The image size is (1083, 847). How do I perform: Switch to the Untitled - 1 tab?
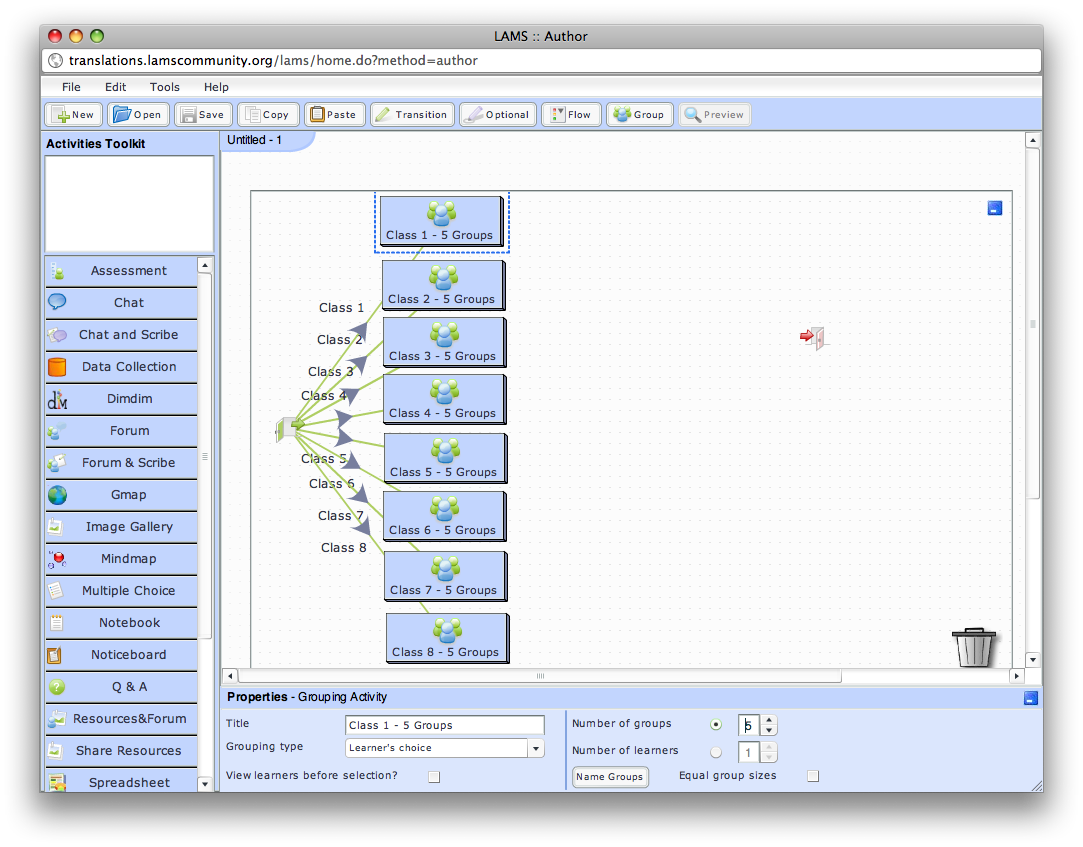(x=255, y=140)
